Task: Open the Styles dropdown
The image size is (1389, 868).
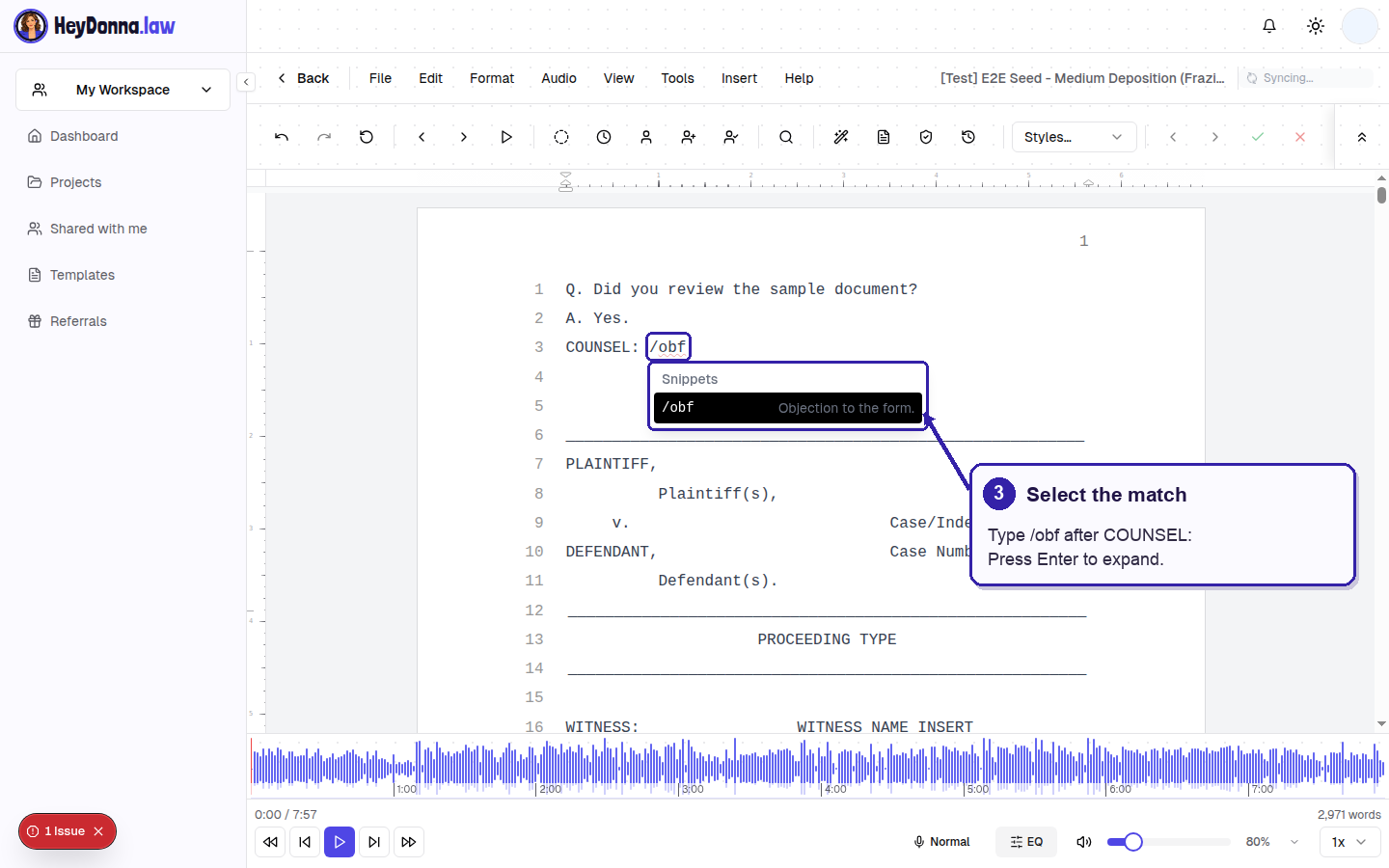Action: point(1075,137)
